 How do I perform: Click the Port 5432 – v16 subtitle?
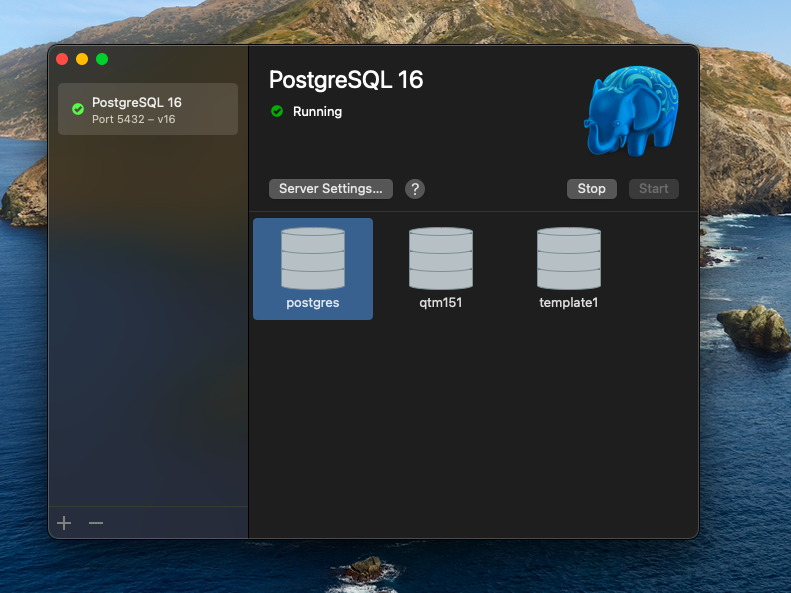point(133,119)
